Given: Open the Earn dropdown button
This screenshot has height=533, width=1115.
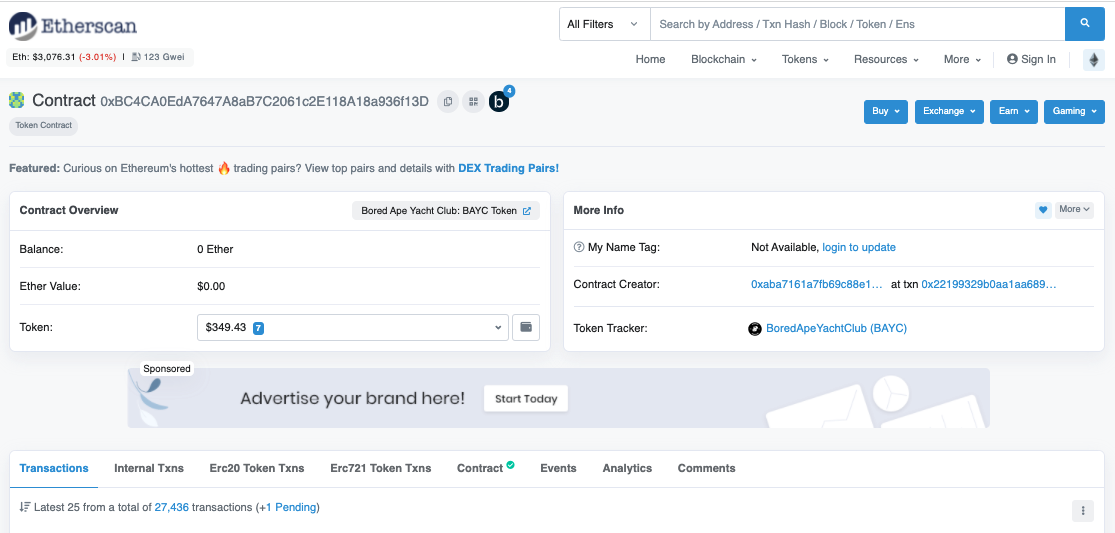Looking at the screenshot, I should tap(1013, 112).
